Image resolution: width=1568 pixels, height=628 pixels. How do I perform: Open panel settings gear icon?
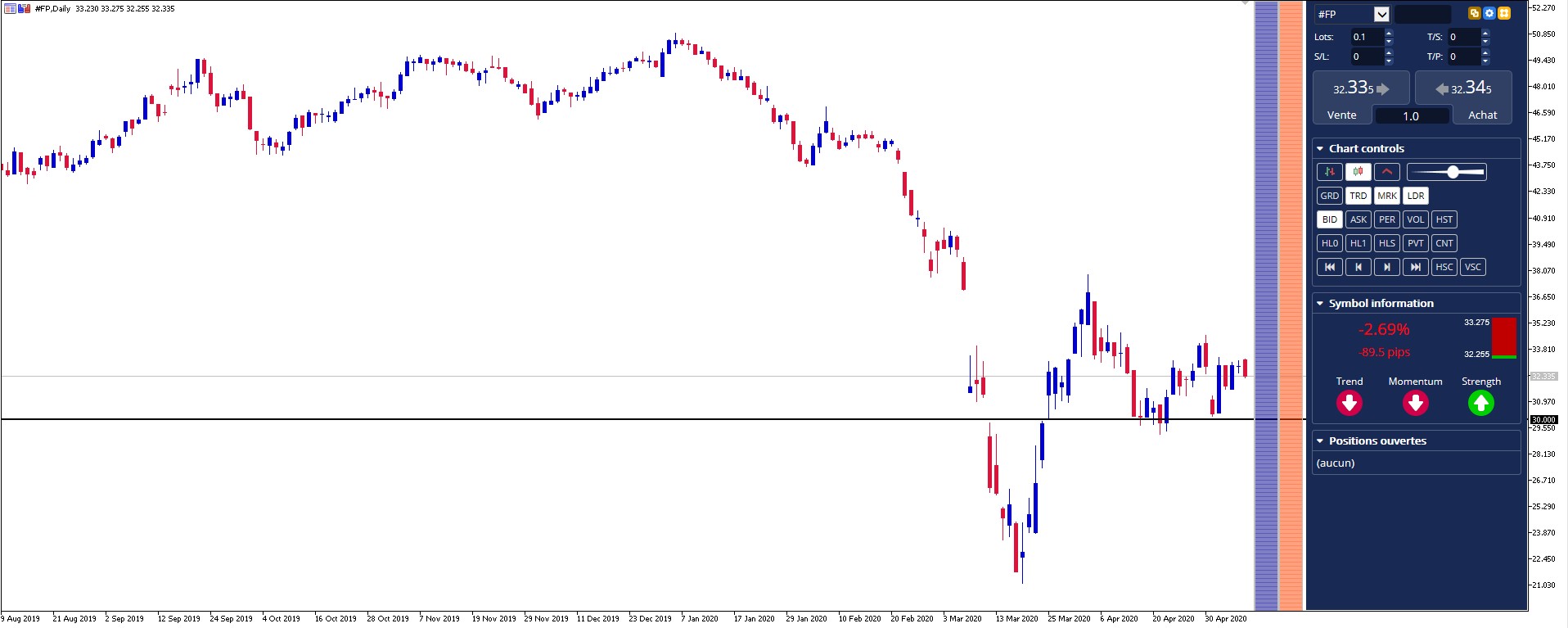coord(1489,13)
